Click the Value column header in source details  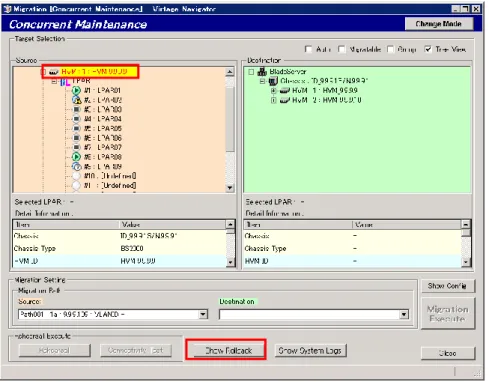tap(172, 225)
